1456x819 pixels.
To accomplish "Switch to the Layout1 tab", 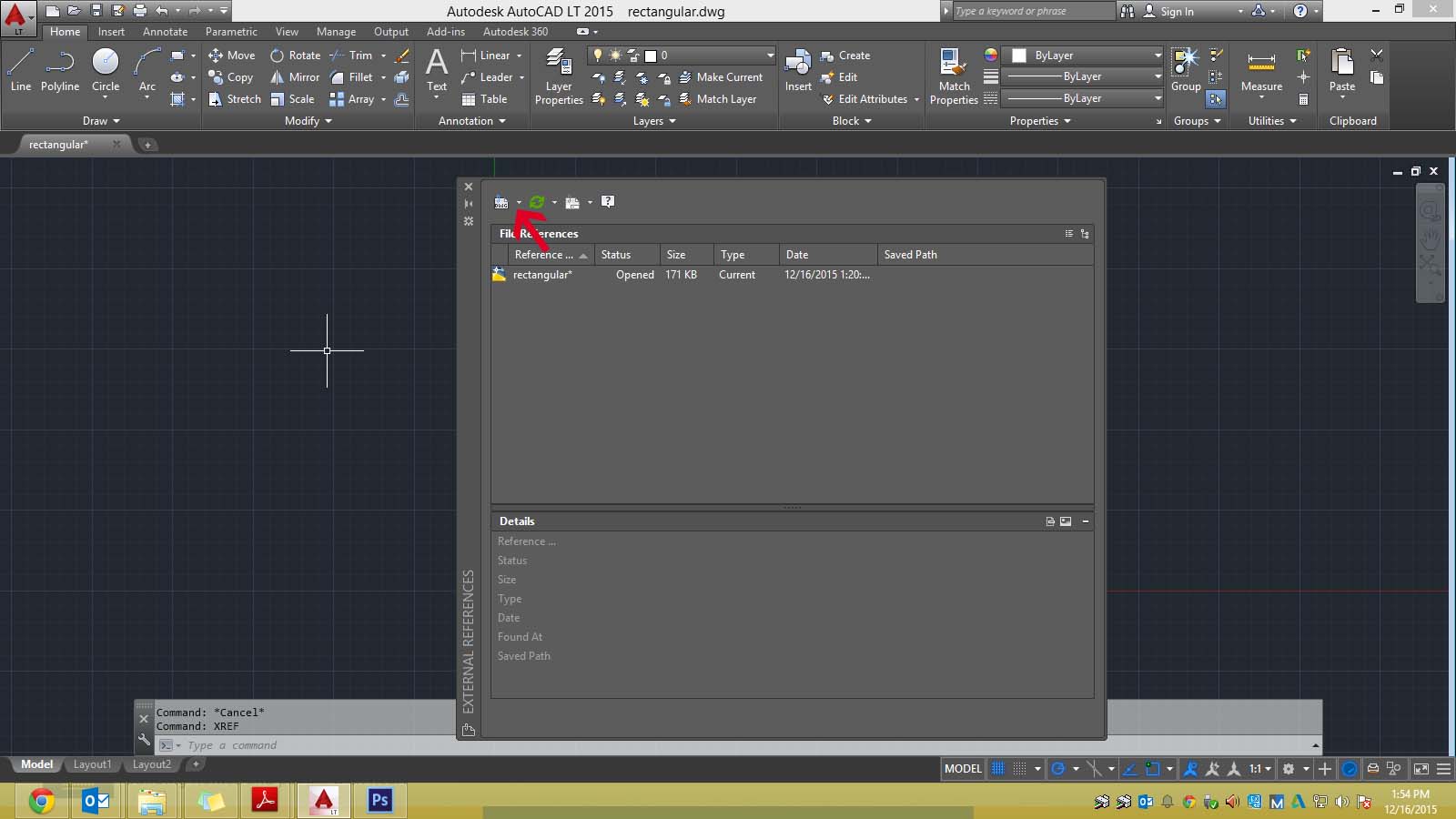I will [x=92, y=764].
